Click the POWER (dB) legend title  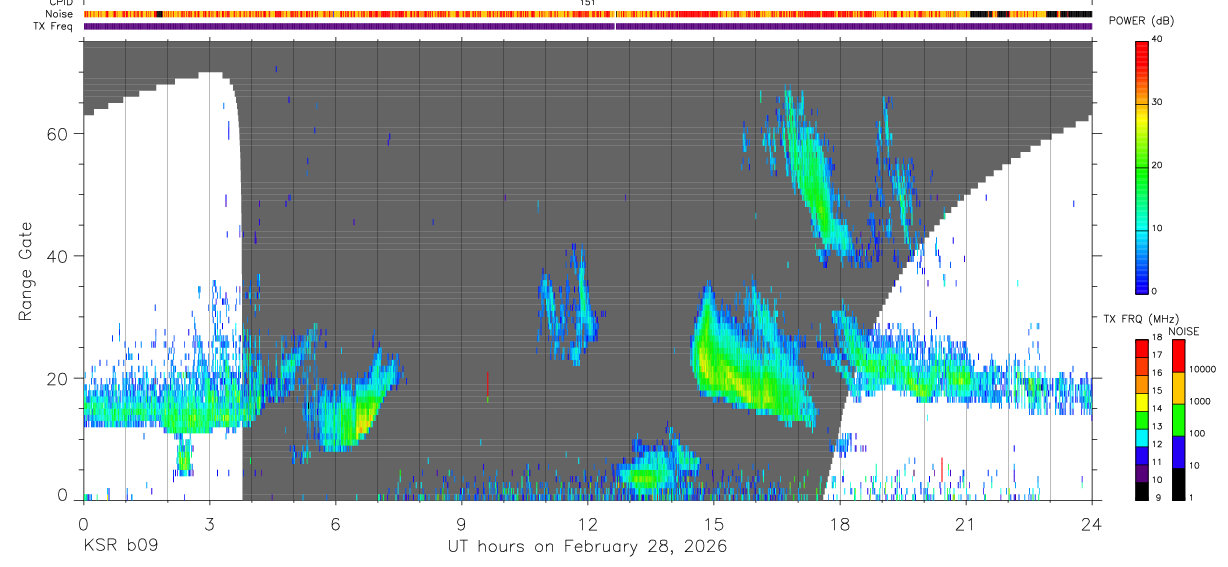click(x=1142, y=21)
